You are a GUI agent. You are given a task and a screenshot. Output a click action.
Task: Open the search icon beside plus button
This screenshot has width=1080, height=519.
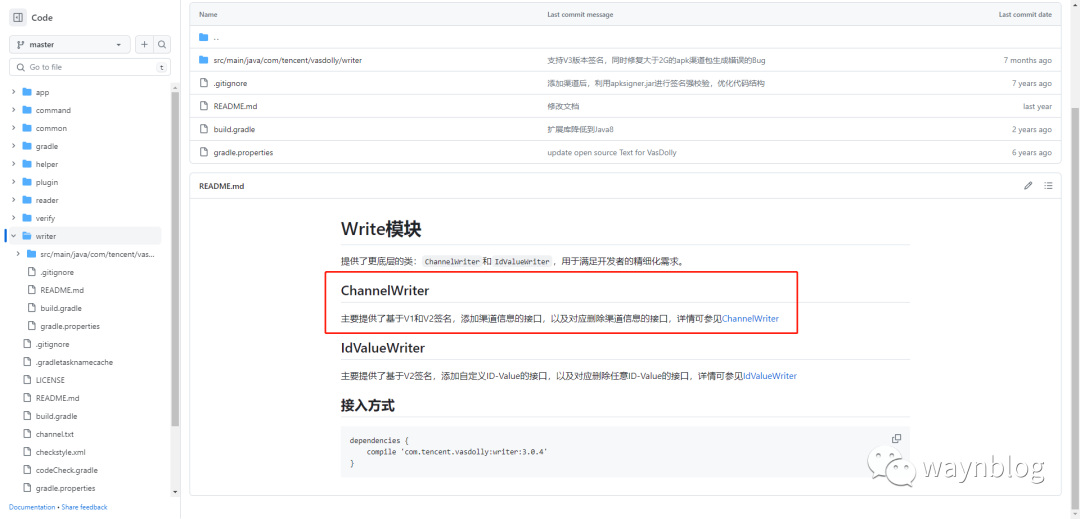[x=162, y=45]
